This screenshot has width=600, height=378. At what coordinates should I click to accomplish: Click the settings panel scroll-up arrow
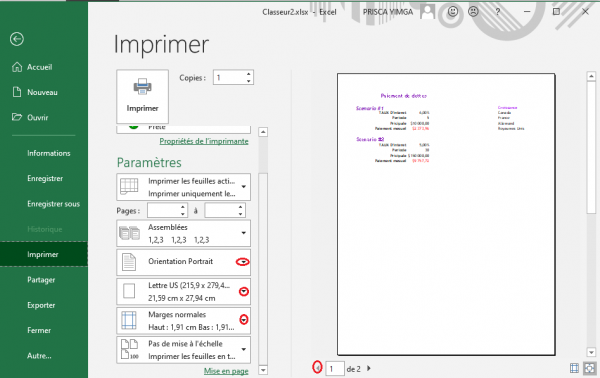[x=263, y=132]
